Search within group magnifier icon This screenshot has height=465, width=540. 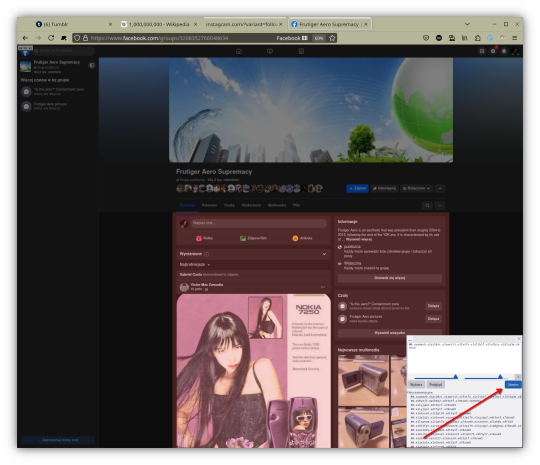(x=427, y=206)
